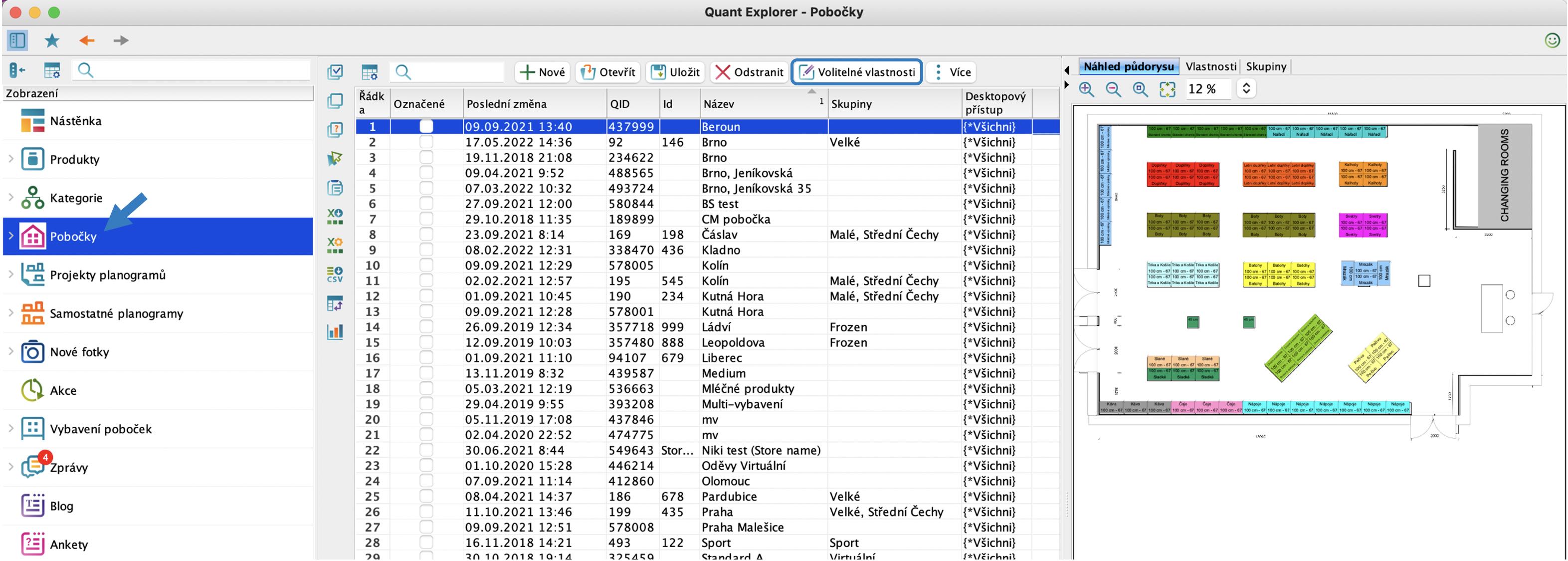Image resolution: width=1568 pixels, height=561 pixels.
Task: Expand the Pobočky tree node
Action: pos(11,235)
